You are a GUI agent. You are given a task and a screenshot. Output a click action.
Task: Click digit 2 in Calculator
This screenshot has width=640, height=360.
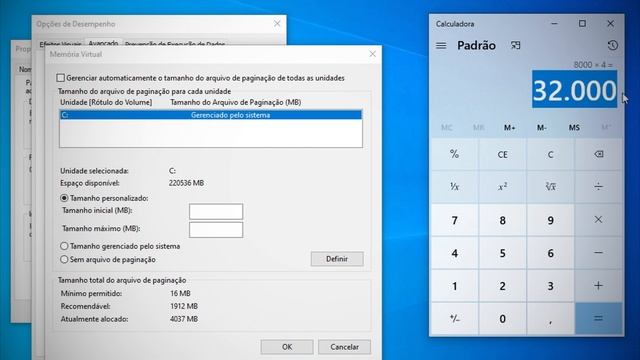[502, 286]
